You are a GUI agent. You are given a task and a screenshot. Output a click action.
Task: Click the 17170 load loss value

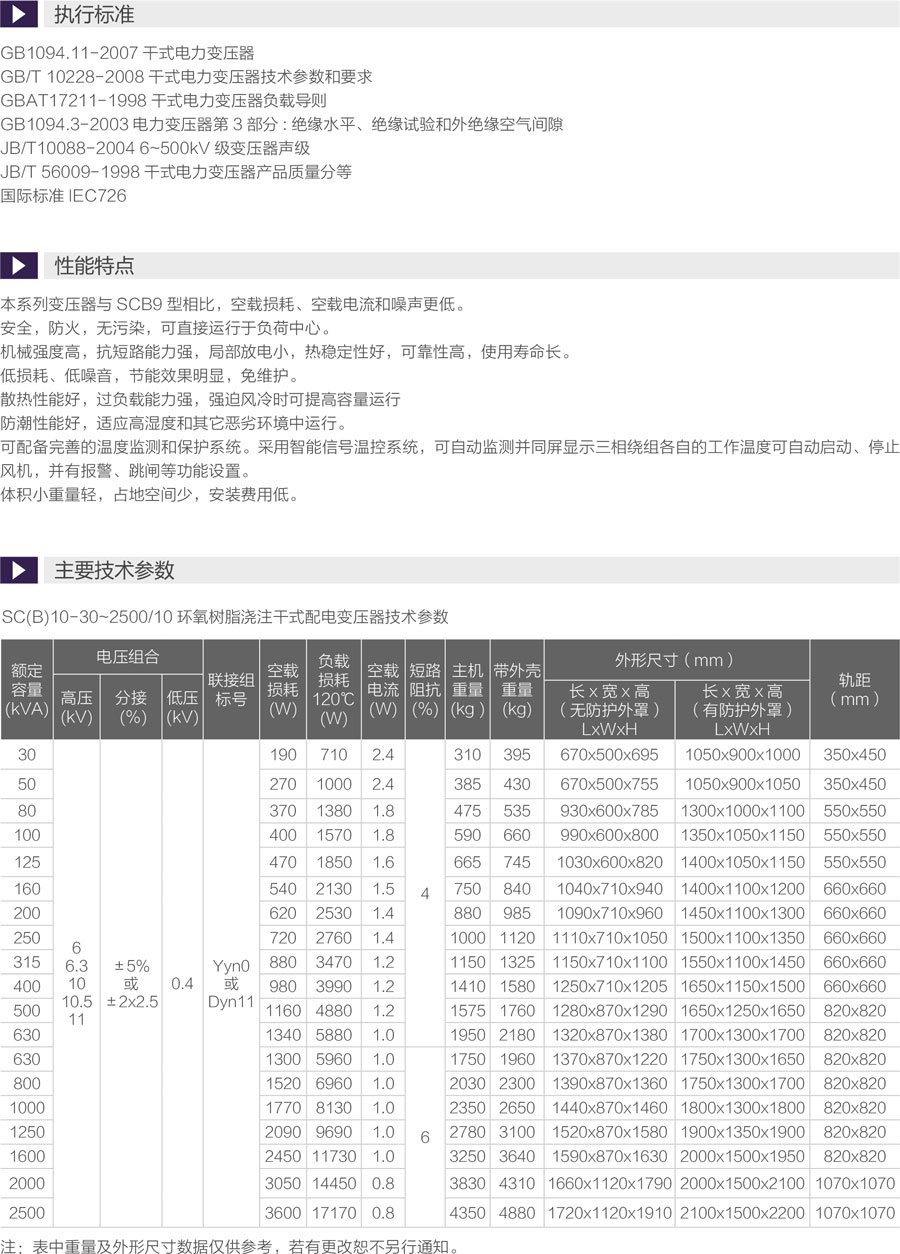pos(334,1213)
